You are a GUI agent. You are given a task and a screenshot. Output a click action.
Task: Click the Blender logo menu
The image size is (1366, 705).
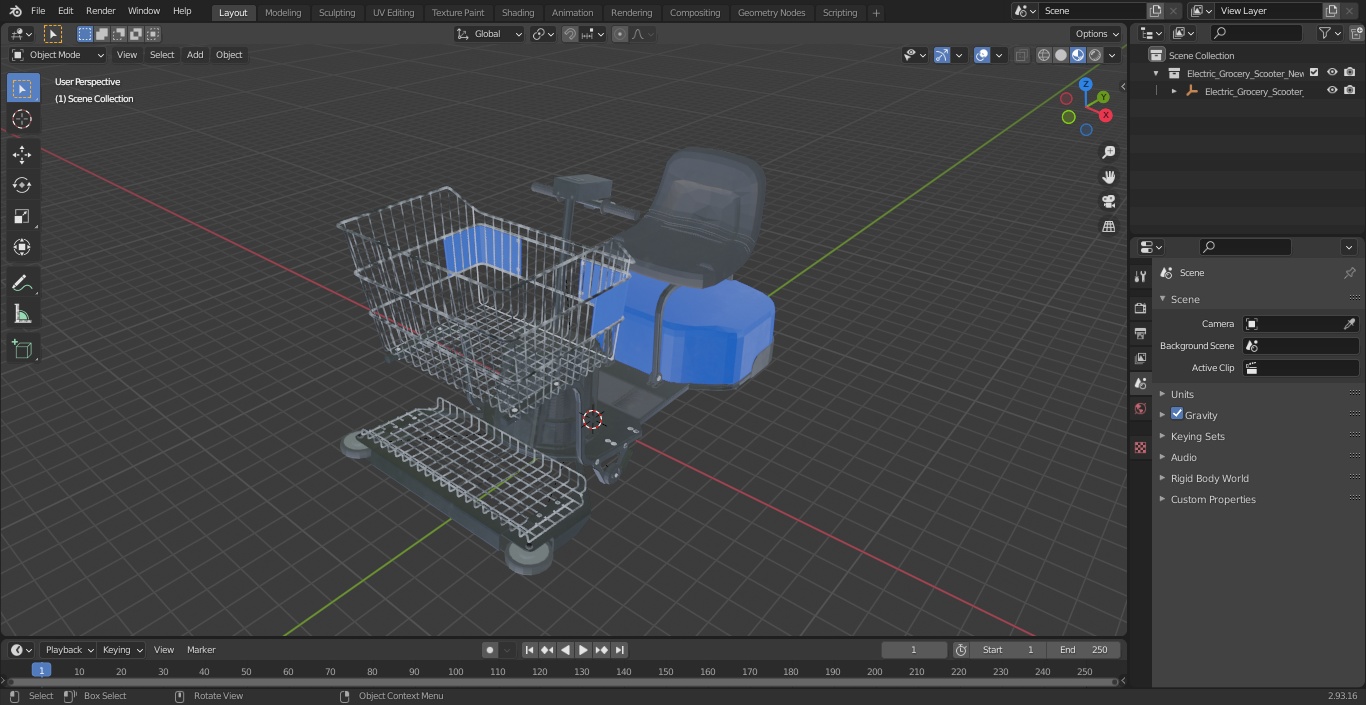(14, 11)
